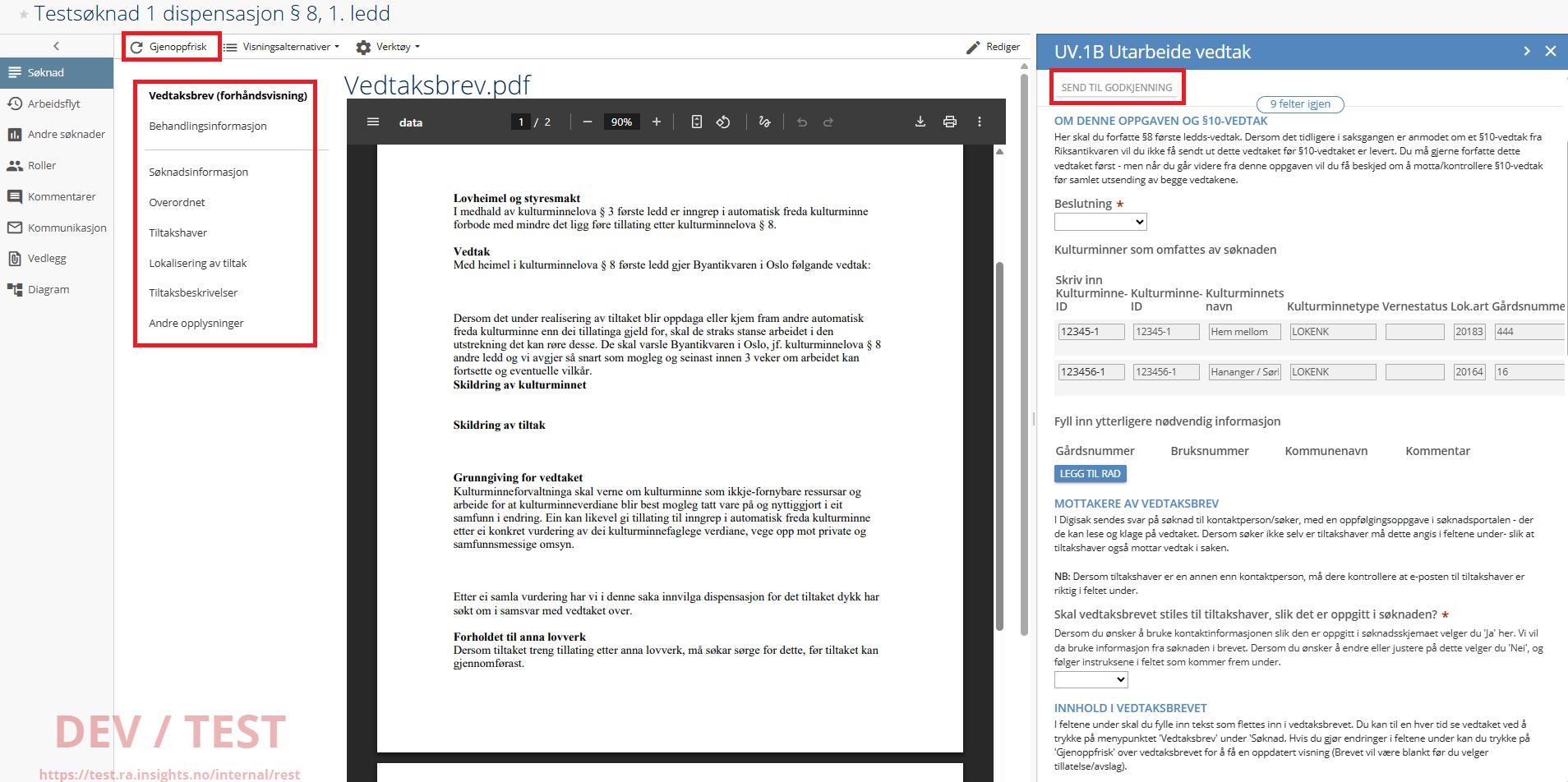Rotate the PDF page counterclockwise
Viewport: 1568px width, 782px height.
pos(723,122)
